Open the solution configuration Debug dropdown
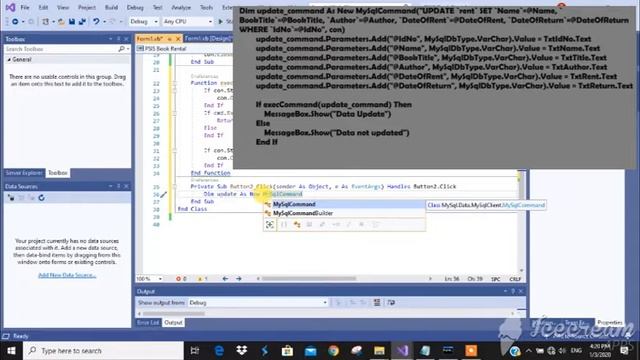This screenshot has width=640, height=360. 144,21
